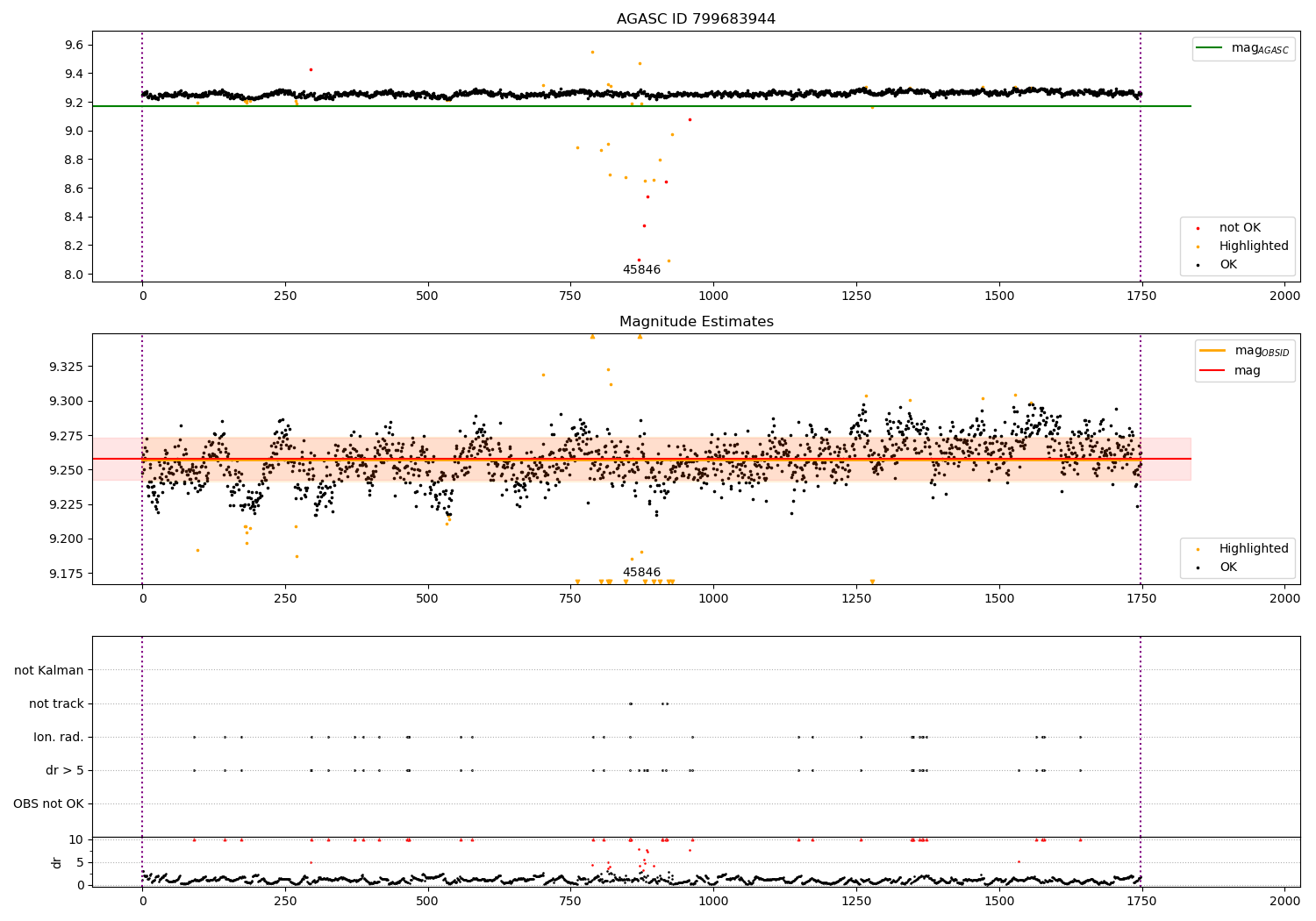Click the 9.225 y-axis tick label
Viewport: 1316px width, 921px height.
(x=67, y=504)
